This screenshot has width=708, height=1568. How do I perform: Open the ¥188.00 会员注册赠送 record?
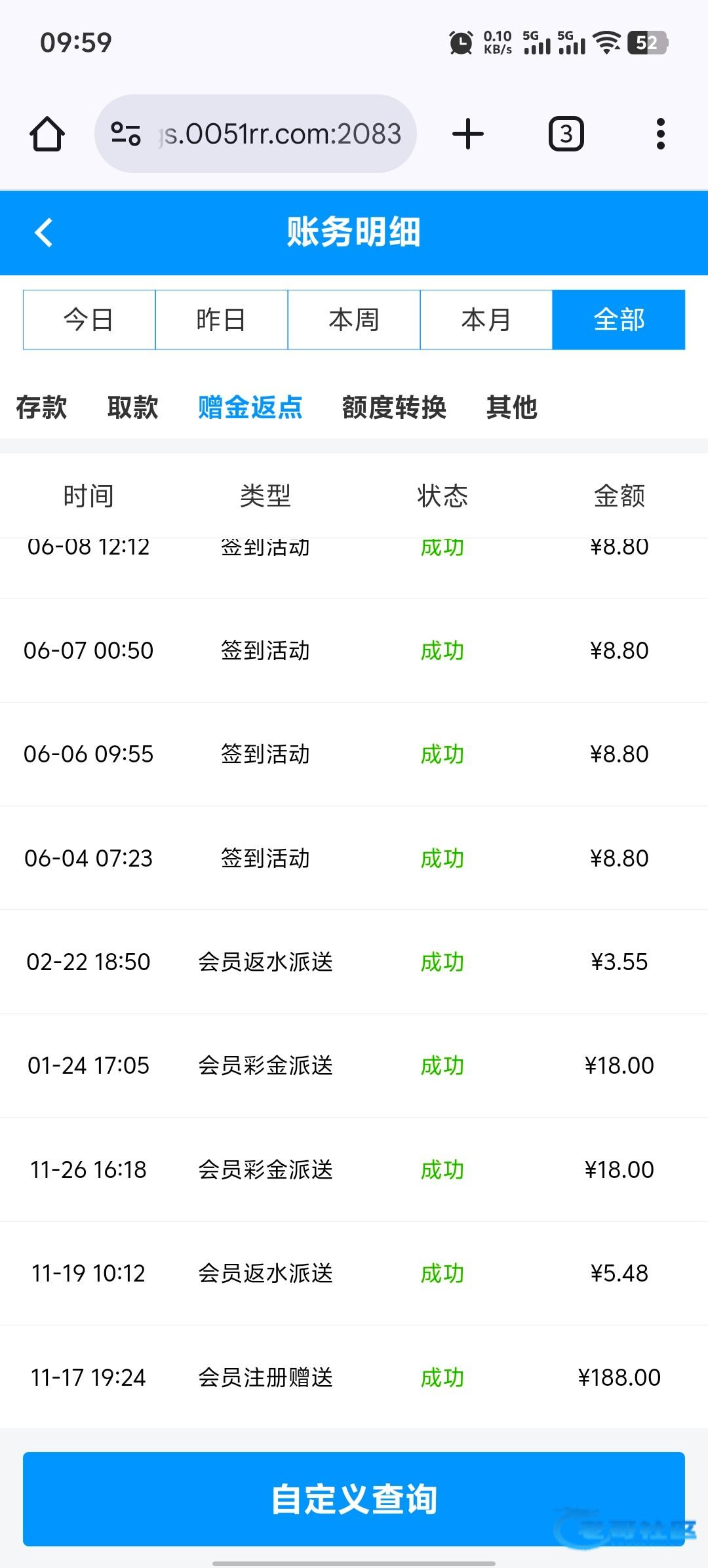pos(354,1377)
